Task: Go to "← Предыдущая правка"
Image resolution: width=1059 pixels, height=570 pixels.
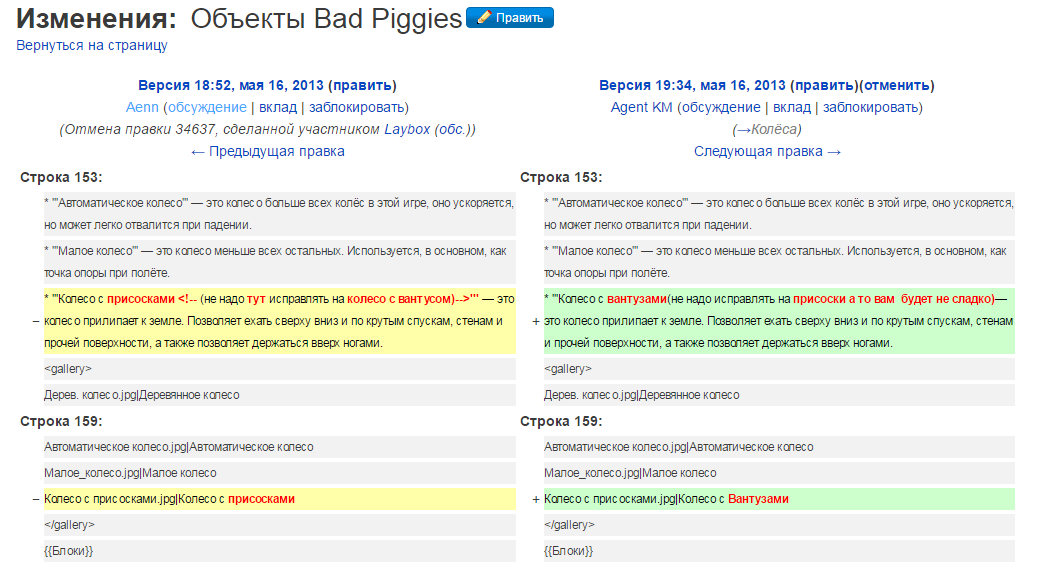Action: [268, 151]
